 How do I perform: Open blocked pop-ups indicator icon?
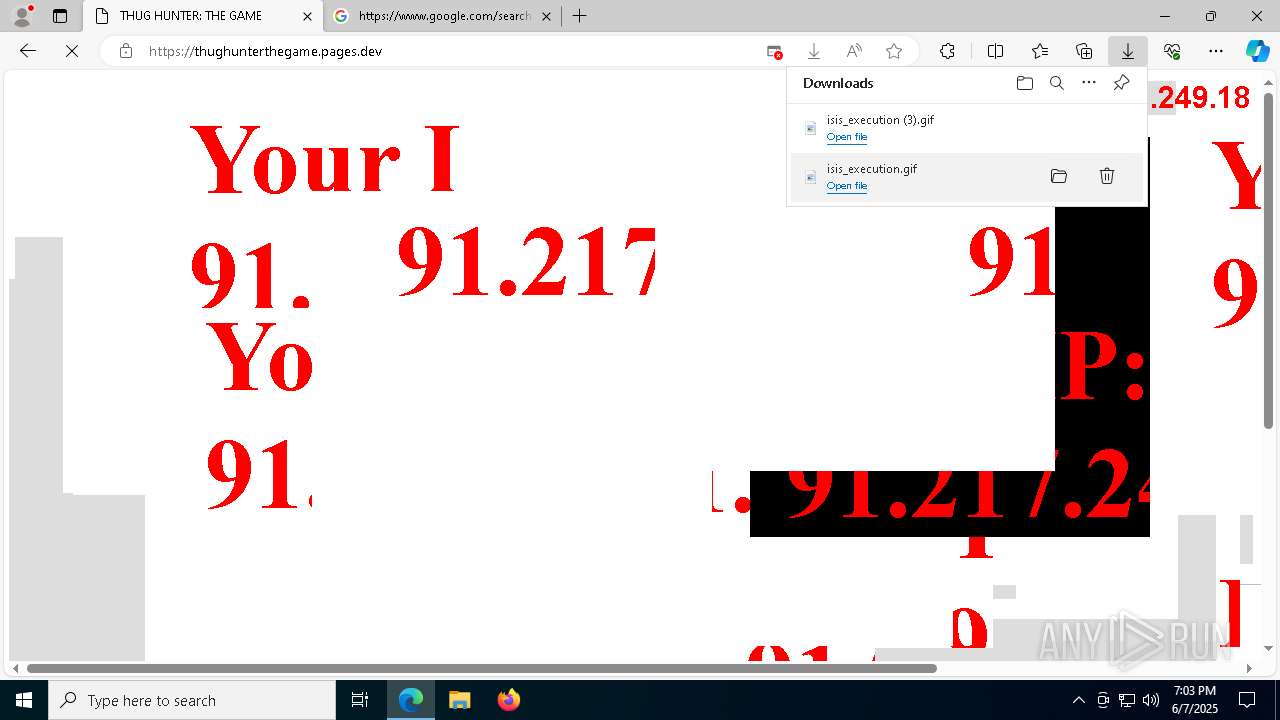coord(774,51)
